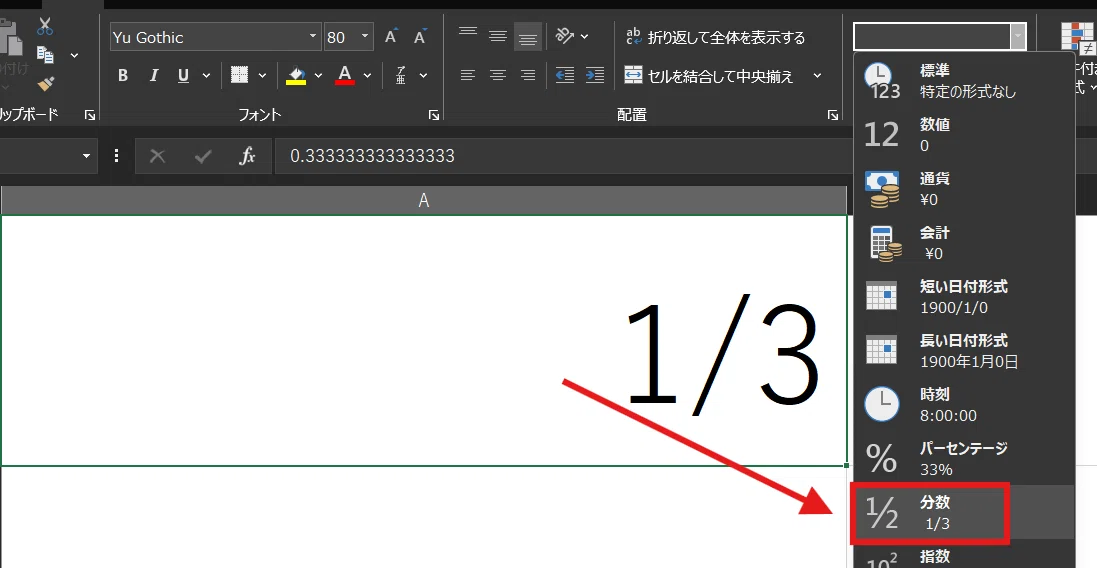Choose 長い日付形式 long date format
Image resolution: width=1097 pixels, height=568 pixels.
pyautogui.click(x=963, y=350)
